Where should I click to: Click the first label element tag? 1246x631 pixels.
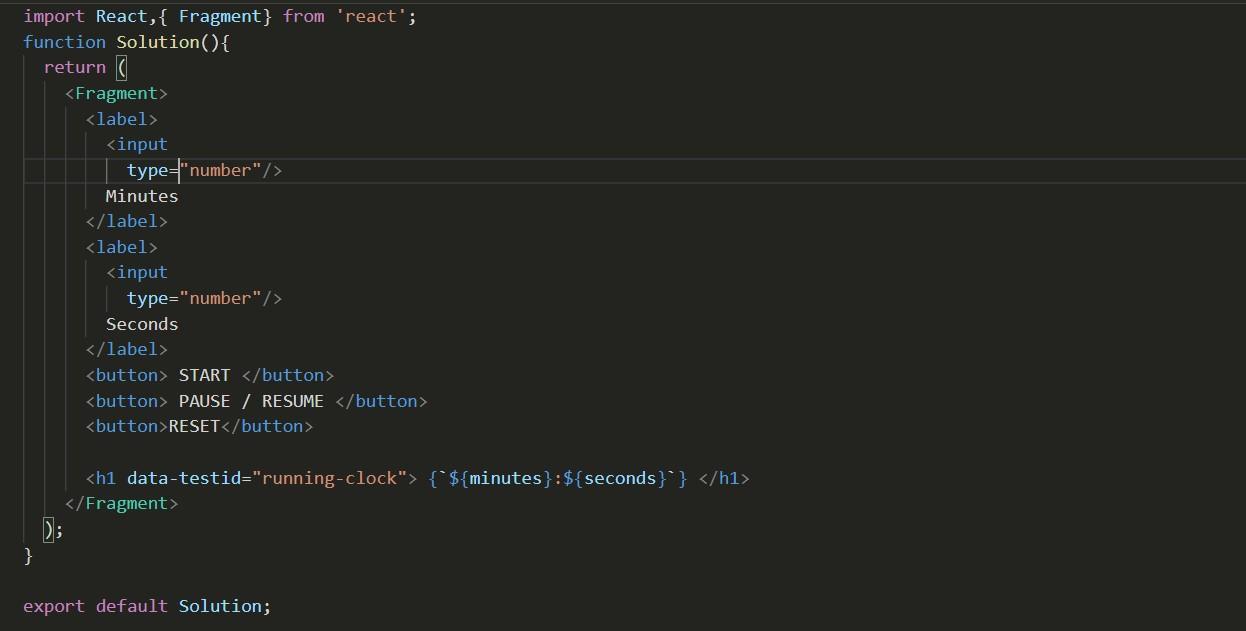click(120, 119)
